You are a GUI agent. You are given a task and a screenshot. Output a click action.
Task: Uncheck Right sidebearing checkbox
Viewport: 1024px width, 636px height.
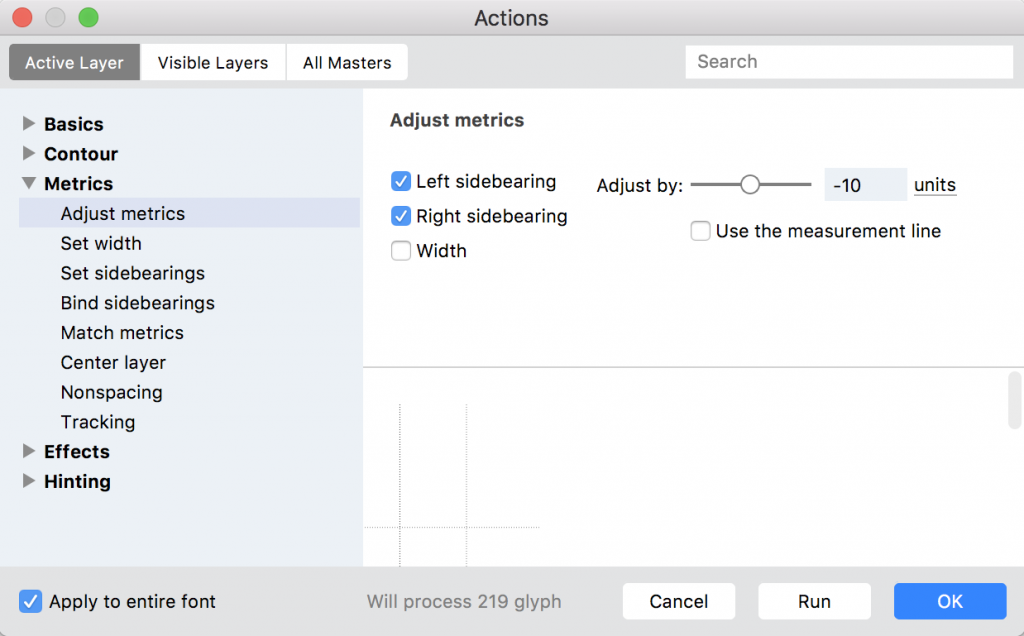click(x=401, y=216)
